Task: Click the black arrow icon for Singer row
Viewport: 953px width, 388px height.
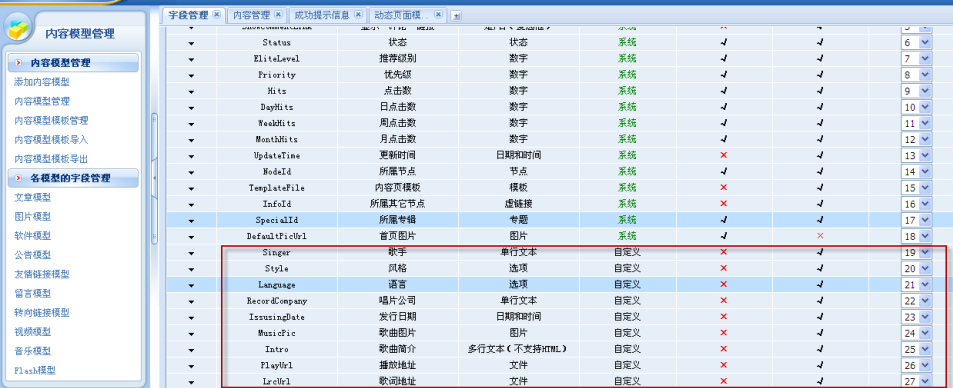Action: click(x=191, y=253)
